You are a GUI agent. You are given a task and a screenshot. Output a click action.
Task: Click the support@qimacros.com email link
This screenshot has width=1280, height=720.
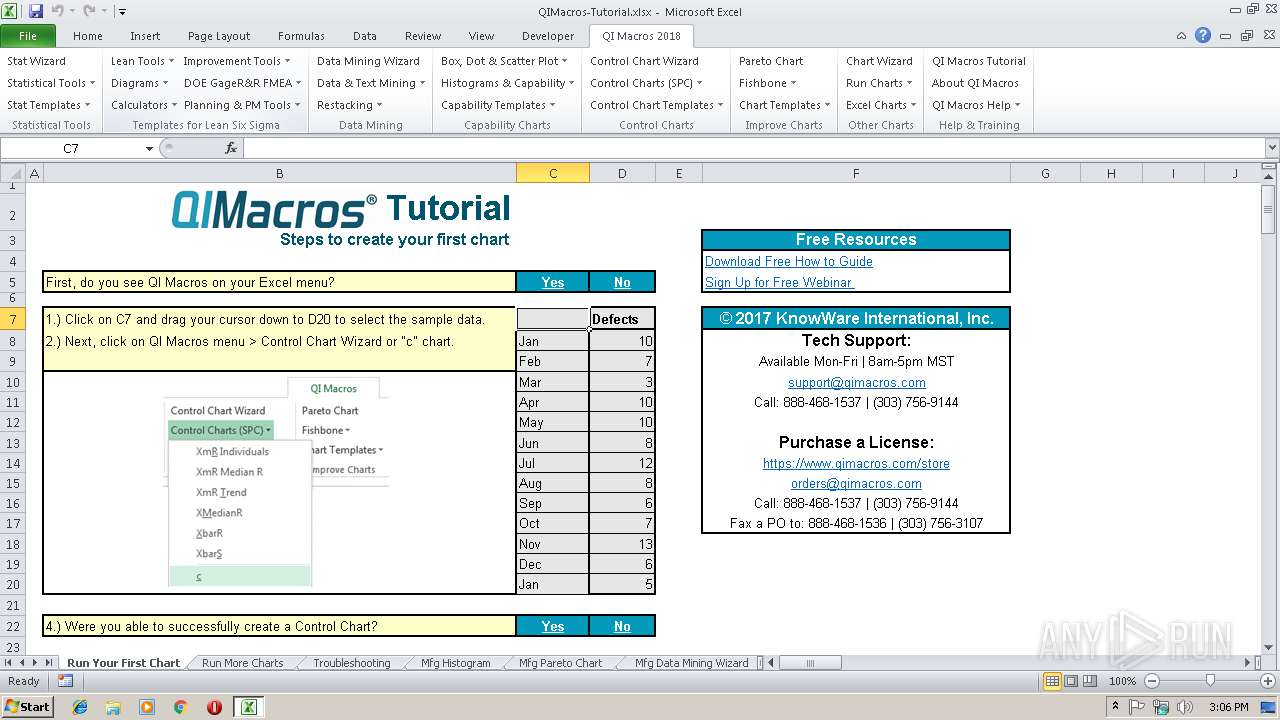(857, 382)
